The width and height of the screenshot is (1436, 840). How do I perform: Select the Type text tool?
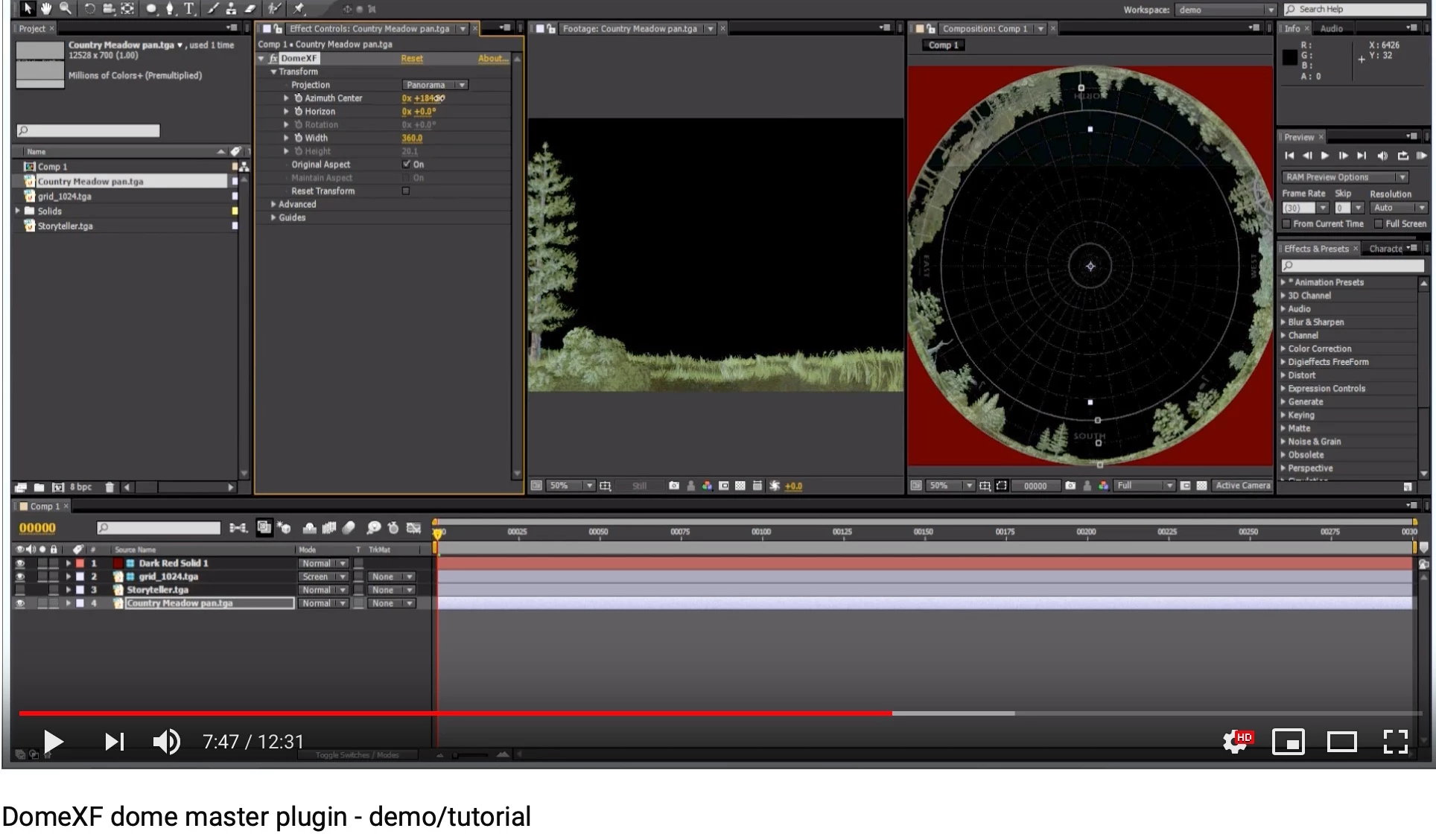[189, 9]
